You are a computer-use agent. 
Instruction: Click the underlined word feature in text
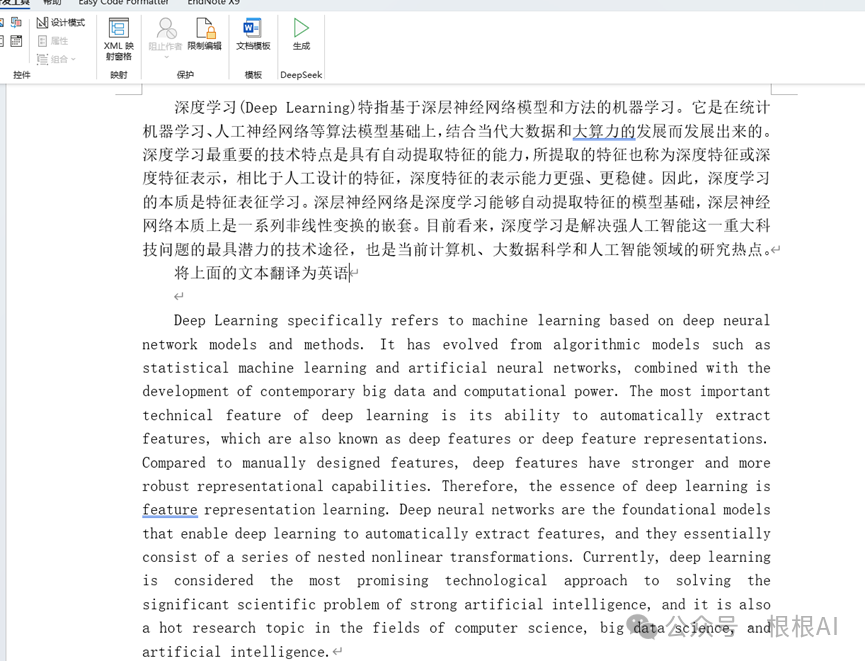169,510
